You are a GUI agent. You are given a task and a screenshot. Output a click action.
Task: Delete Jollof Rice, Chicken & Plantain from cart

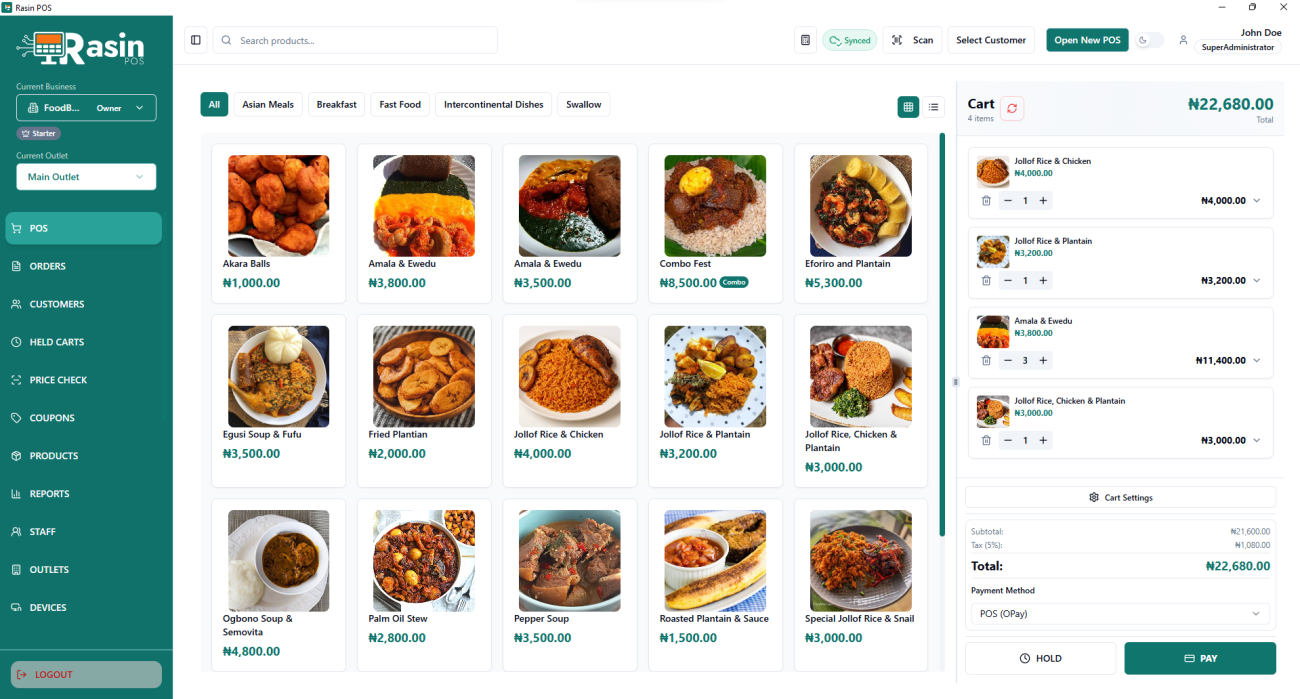(x=986, y=441)
